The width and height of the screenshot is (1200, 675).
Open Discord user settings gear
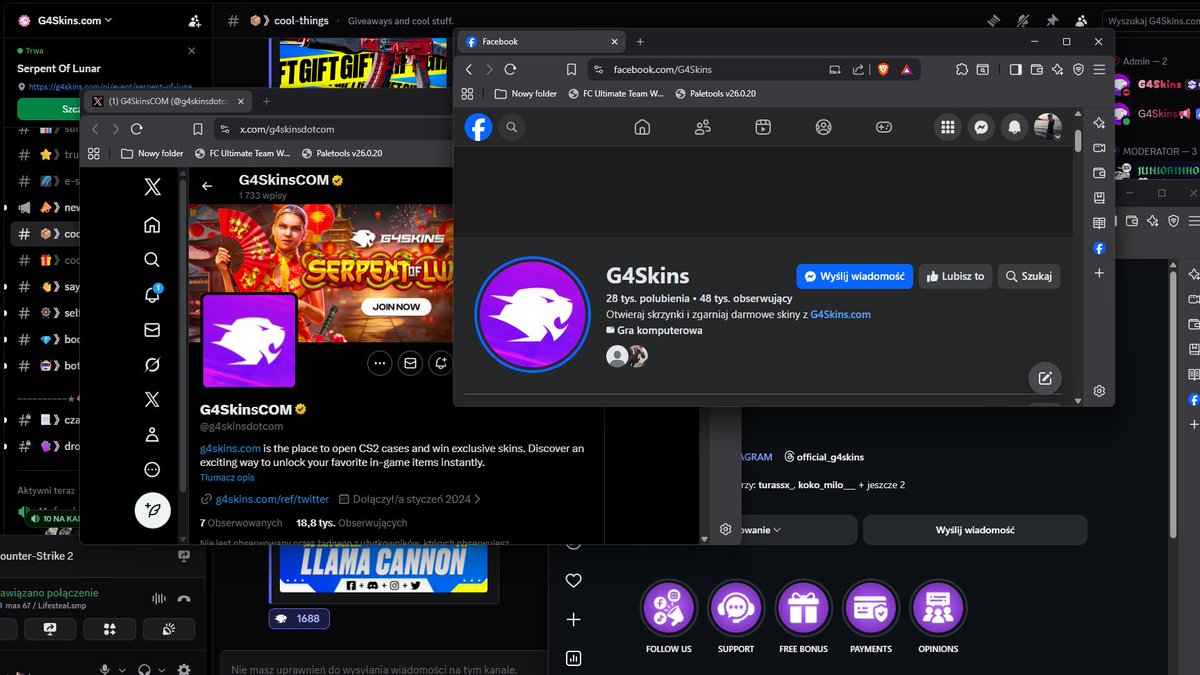[x=183, y=669]
